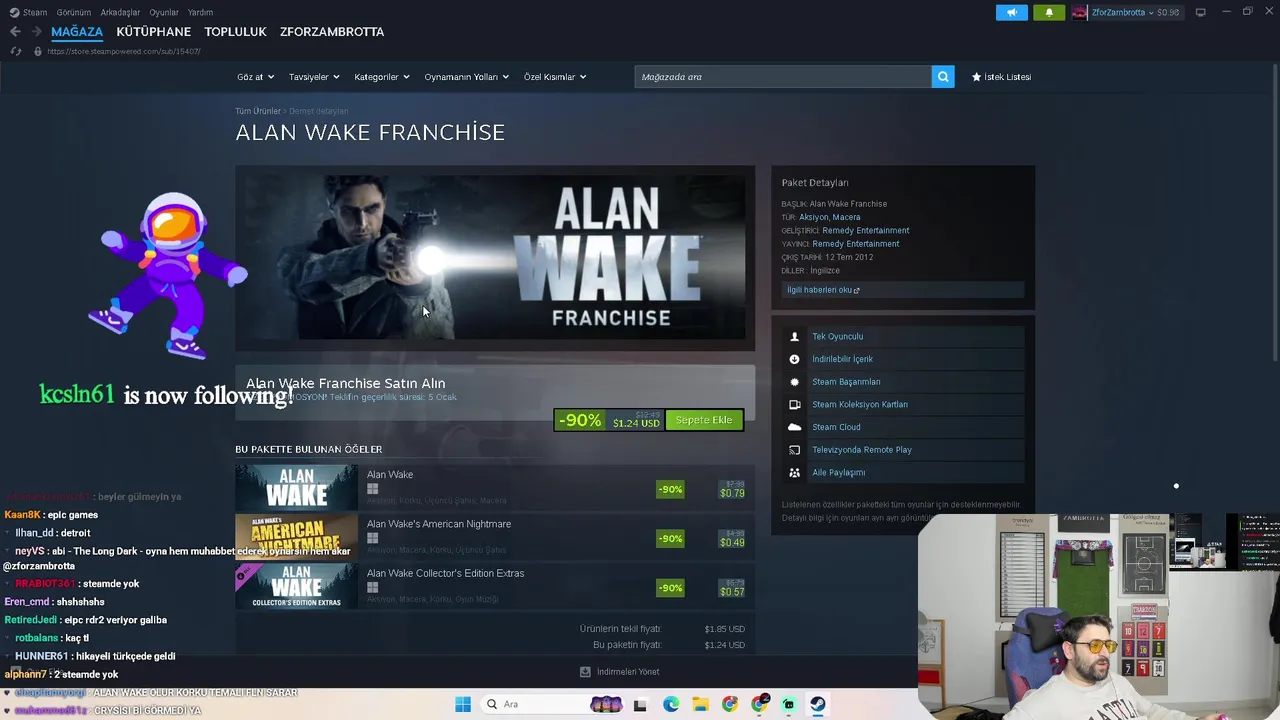Screen dimensions: 1280x720
Task: Expand the Göz at dropdown
Action: pos(257,77)
